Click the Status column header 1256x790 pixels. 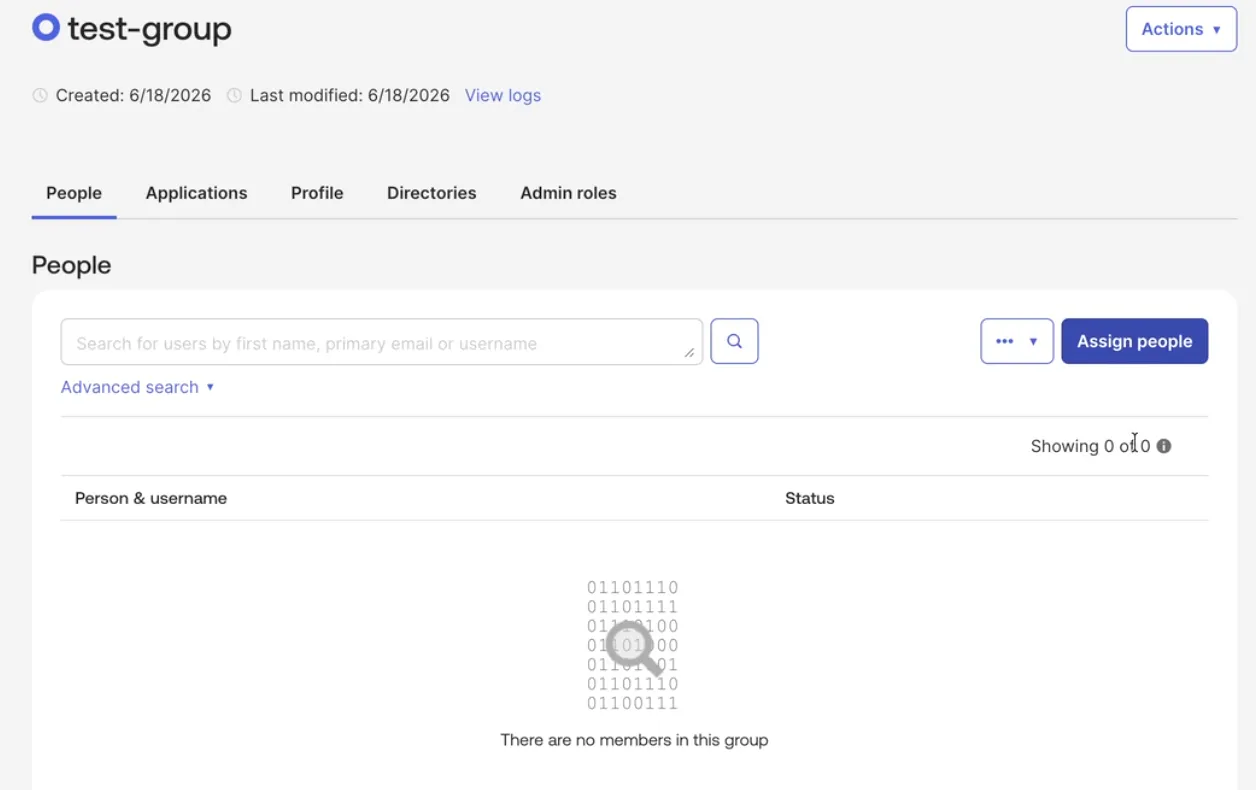(810, 498)
